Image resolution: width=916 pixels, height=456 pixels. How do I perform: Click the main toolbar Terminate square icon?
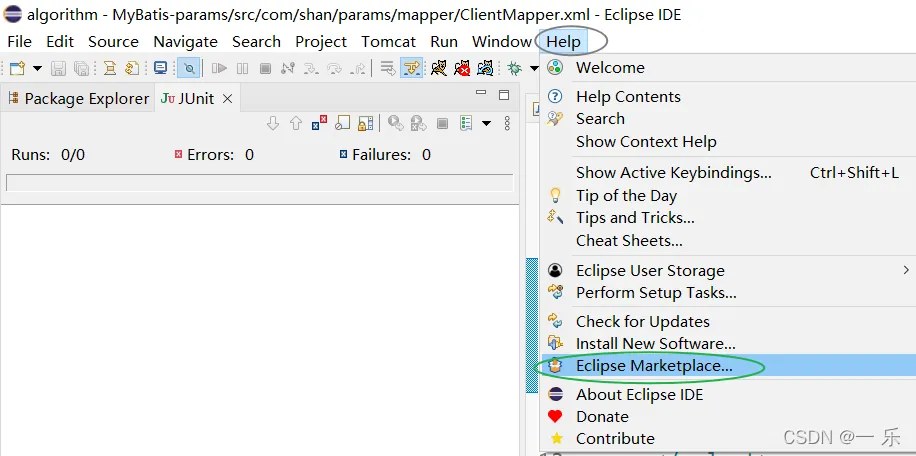coord(265,68)
